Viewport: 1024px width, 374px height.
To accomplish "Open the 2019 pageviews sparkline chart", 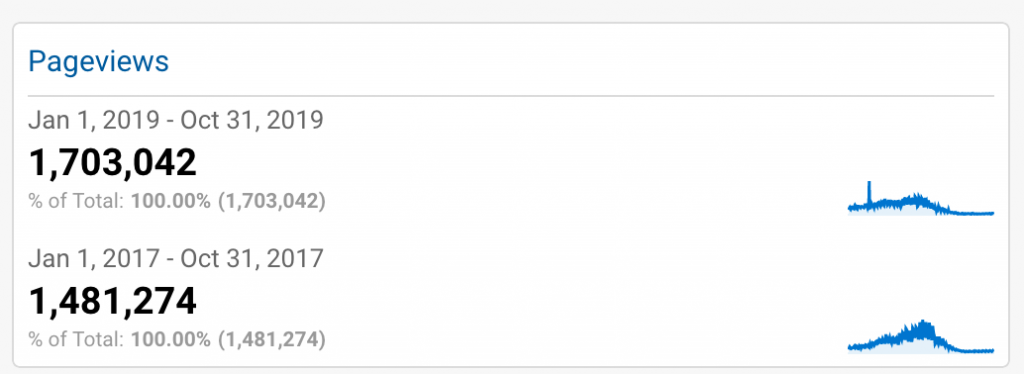I will [921, 198].
